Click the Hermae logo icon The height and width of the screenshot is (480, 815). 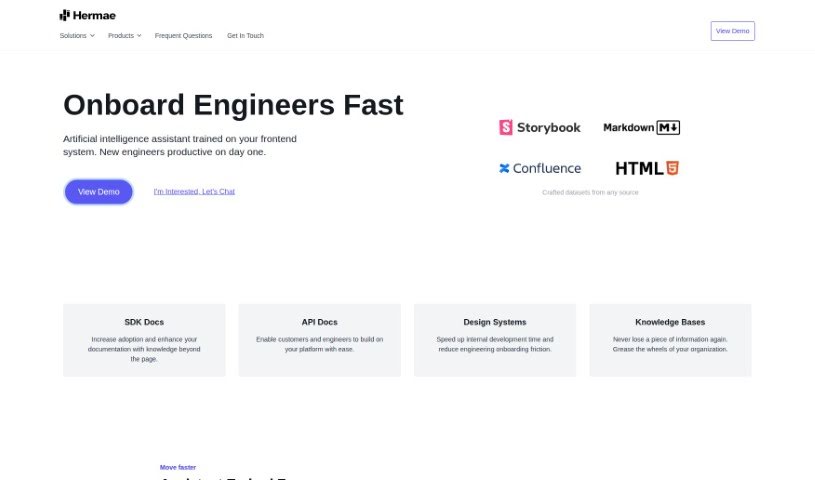[x=65, y=15]
